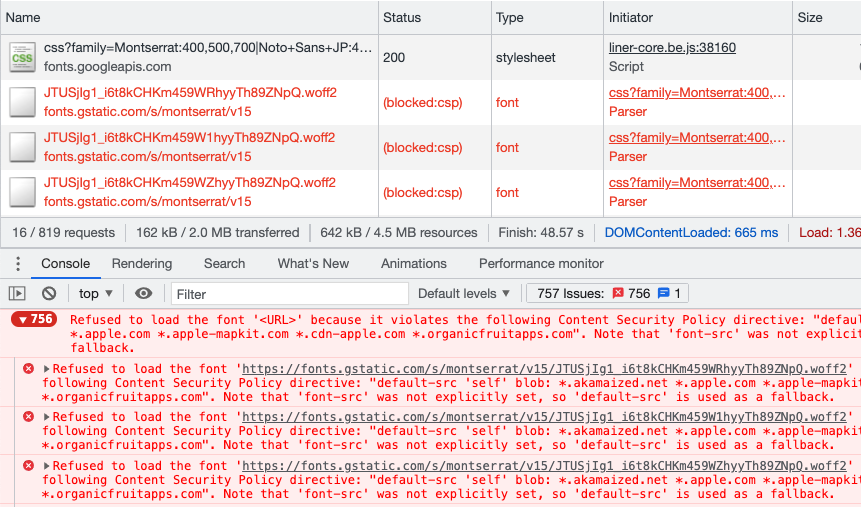Expand the W1hyyTh89ZNpQ font error message
Viewport: 861px width, 507px height.
pyautogui.click(x=47, y=417)
